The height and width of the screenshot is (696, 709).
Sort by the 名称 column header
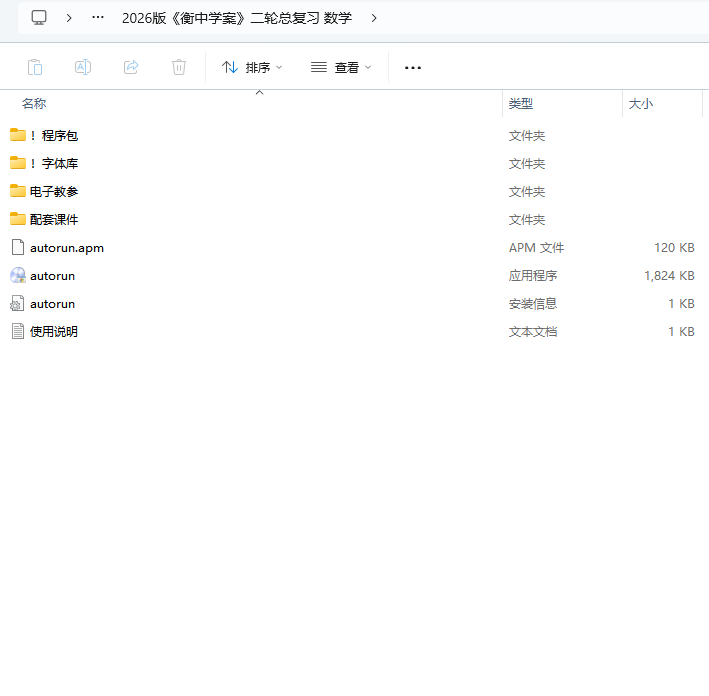coord(34,104)
